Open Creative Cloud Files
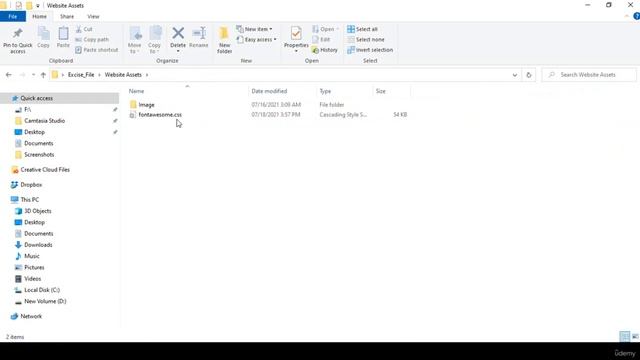Screen dimensions: 640x360 coord(45,169)
